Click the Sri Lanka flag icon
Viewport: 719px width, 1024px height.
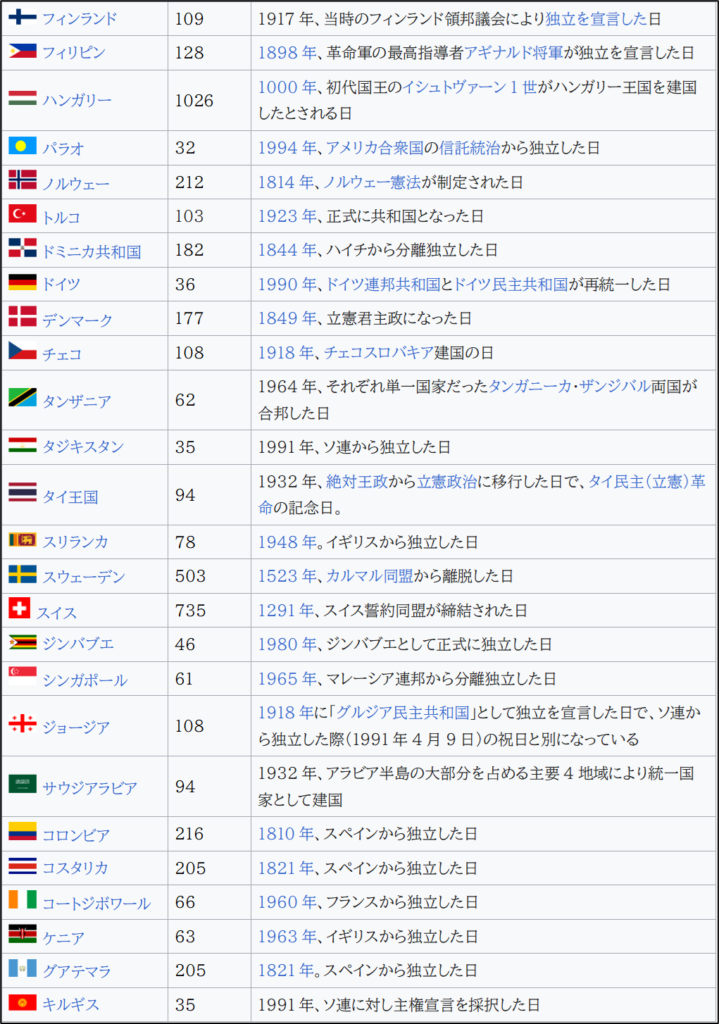22,540
